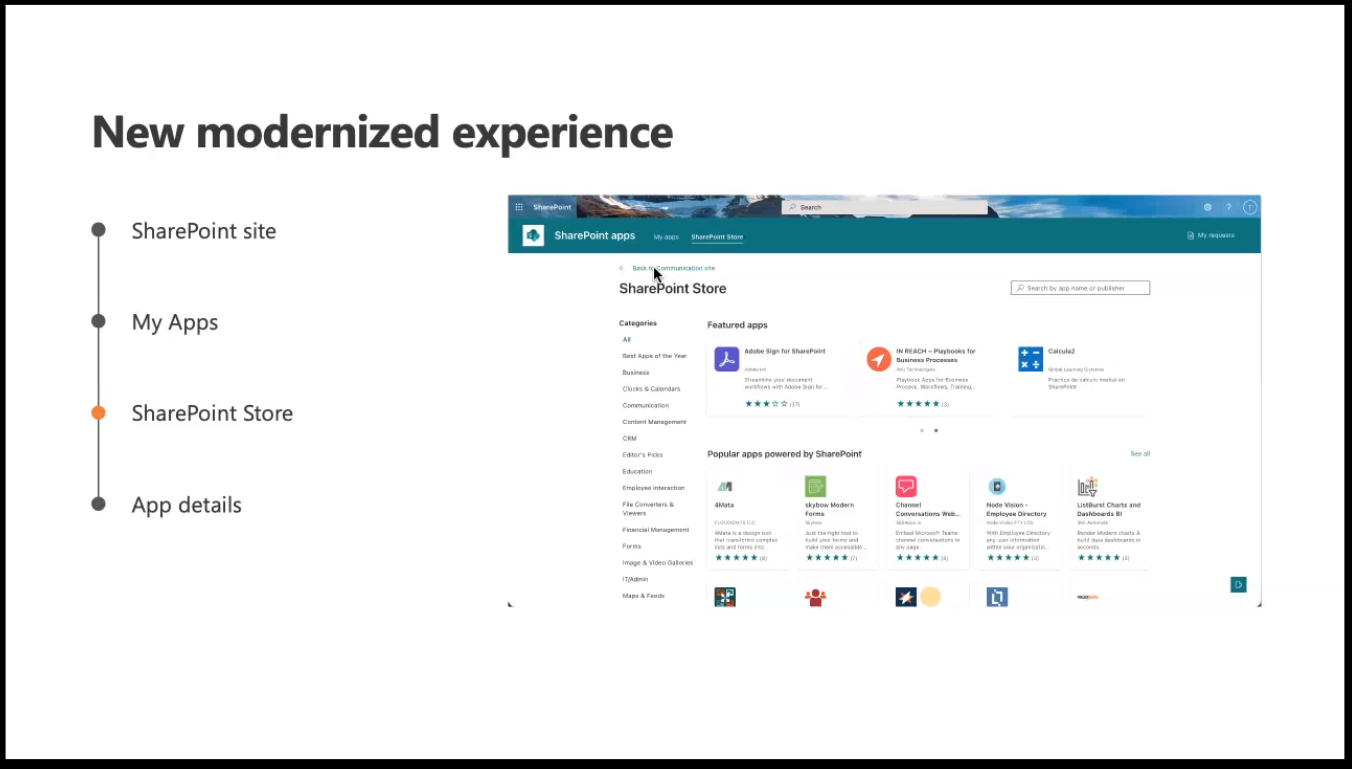Click the SharePoint apps logo icon
This screenshot has width=1352, height=769.
coord(531,235)
